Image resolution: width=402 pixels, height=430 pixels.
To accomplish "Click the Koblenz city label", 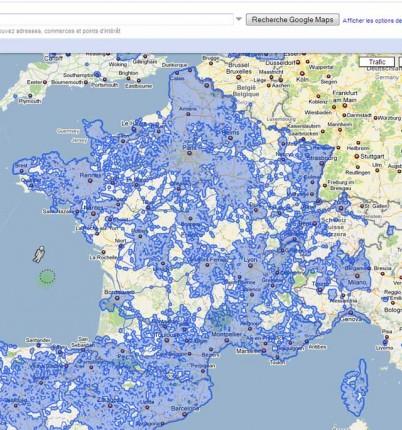I will click(318, 102).
